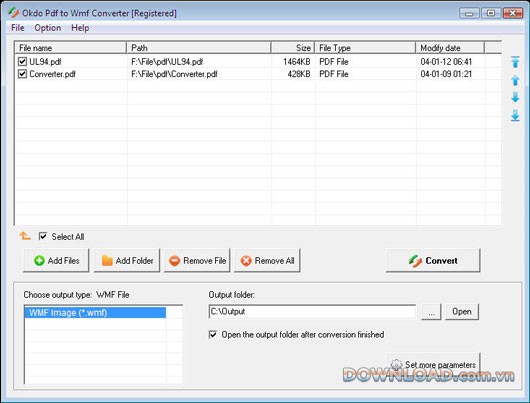Screen dimensions: 530x403
Task: Click Set more parameters button
Action: (x=433, y=364)
